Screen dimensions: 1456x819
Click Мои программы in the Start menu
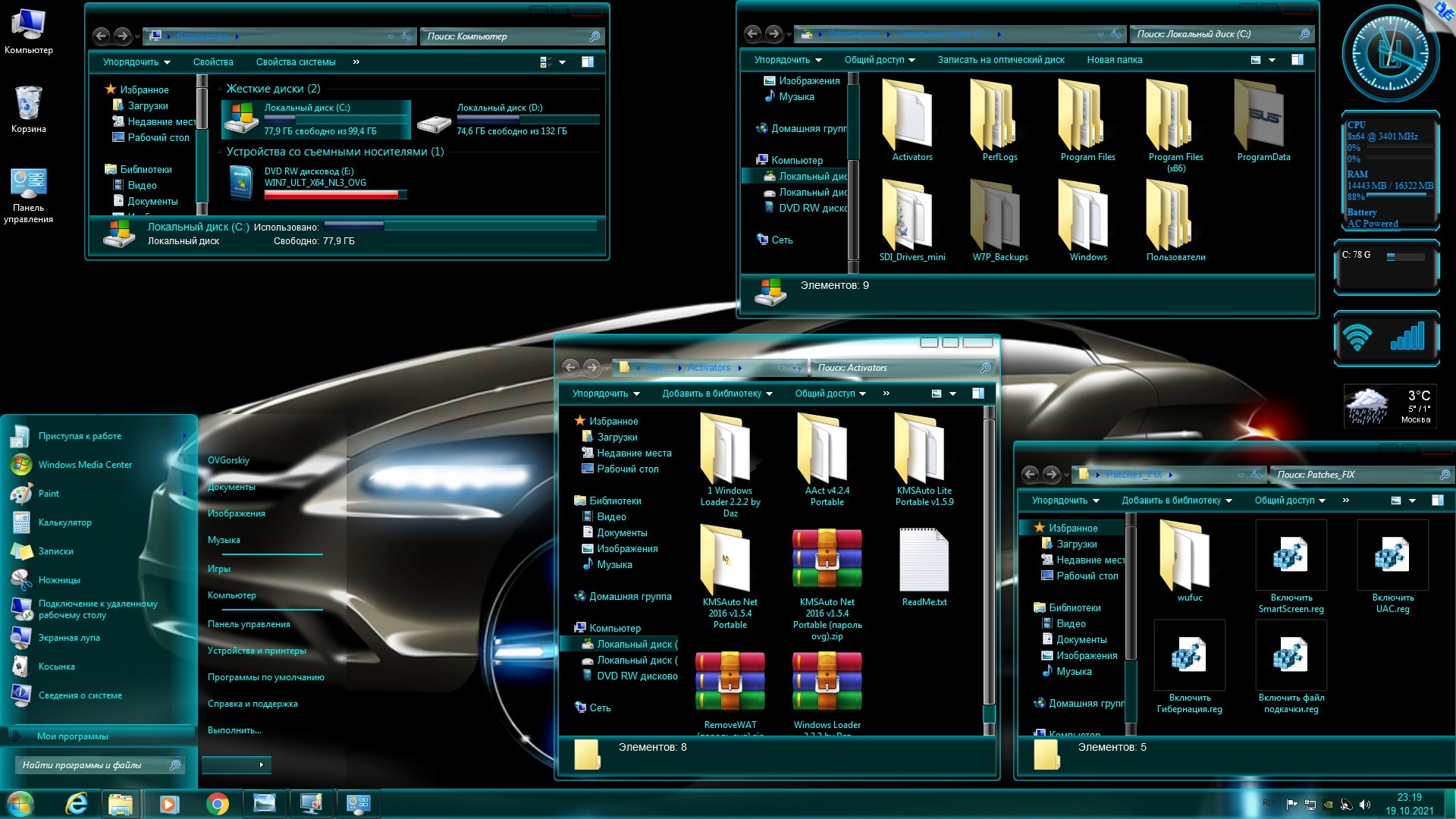pyautogui.click(x=73, y=736)
